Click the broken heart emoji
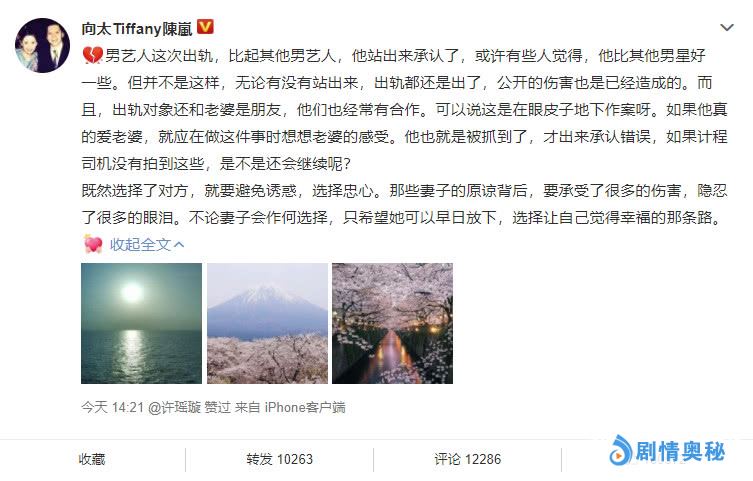The width and height of the screenshot is (753, 481). point(92,56)
